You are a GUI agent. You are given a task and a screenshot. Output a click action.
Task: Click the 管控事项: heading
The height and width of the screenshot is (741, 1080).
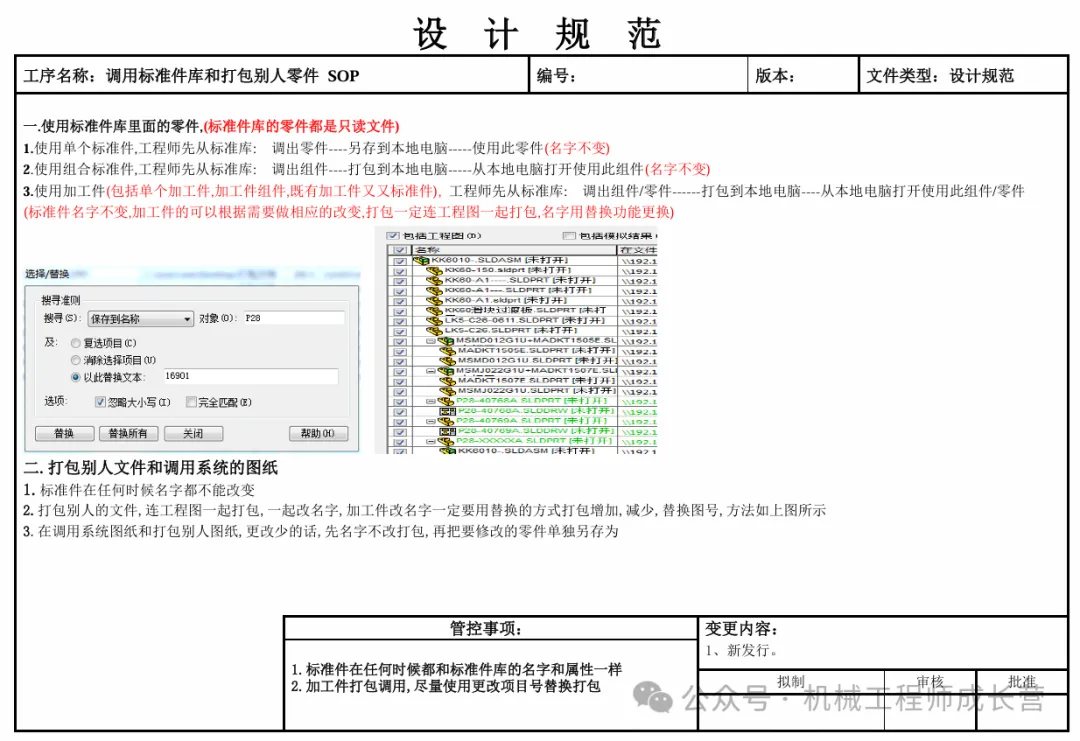point(486,628)
